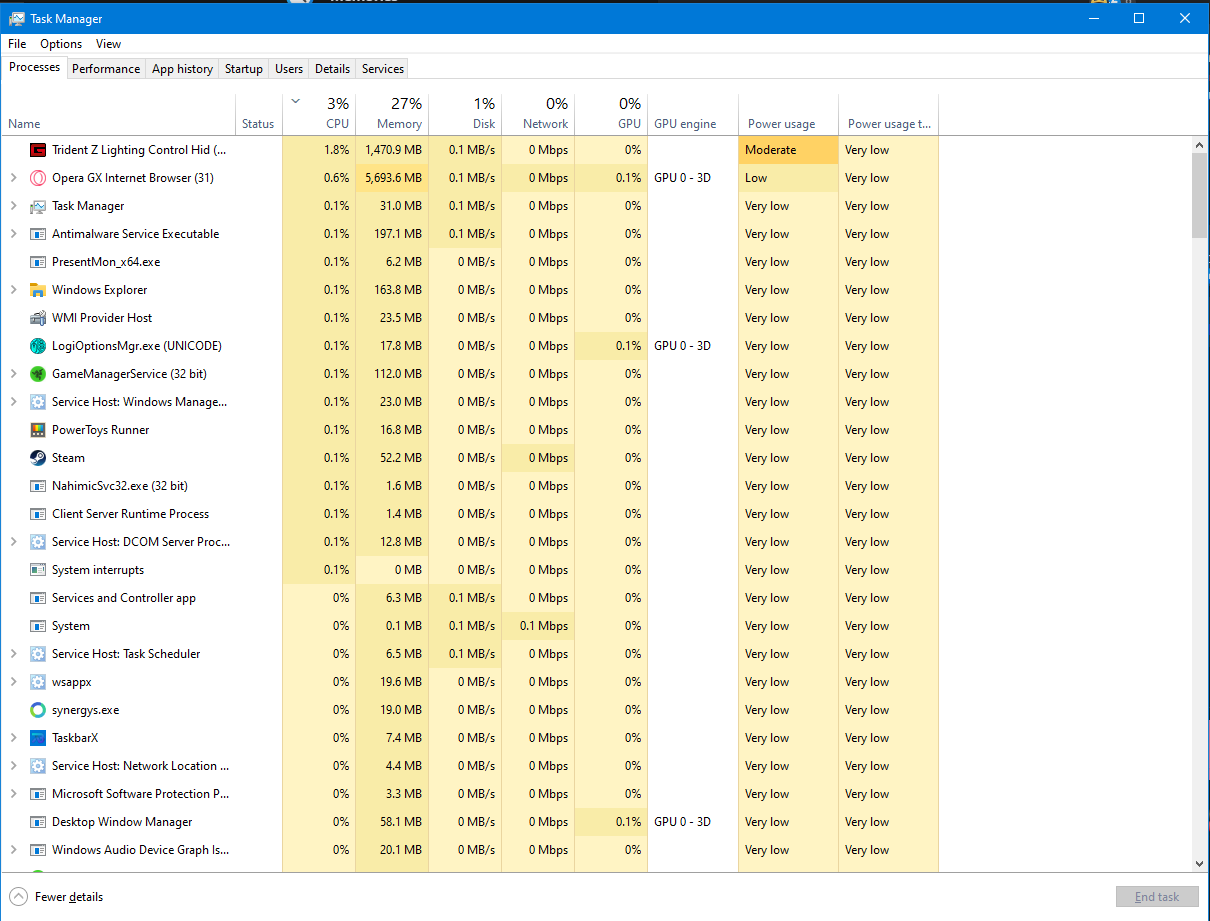Expand the Opera GX Internet Browser group
1210x921 pixels.
coord(13,178)
